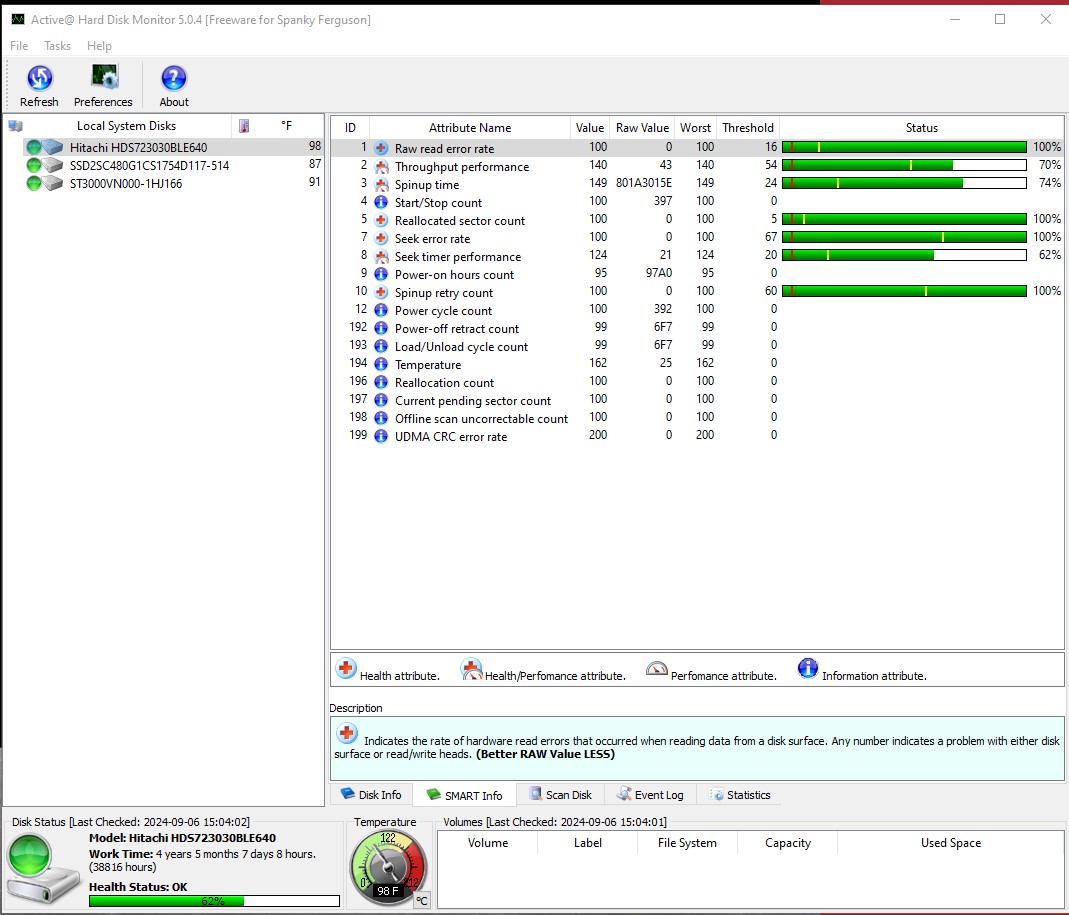
Task: Select the ST3000VN000-1HJ166 disk
Action: click(x=126, y=184)
